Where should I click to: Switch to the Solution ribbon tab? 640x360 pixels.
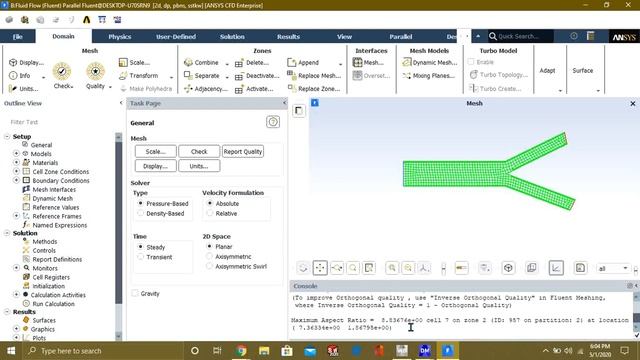tap(232, 36)
